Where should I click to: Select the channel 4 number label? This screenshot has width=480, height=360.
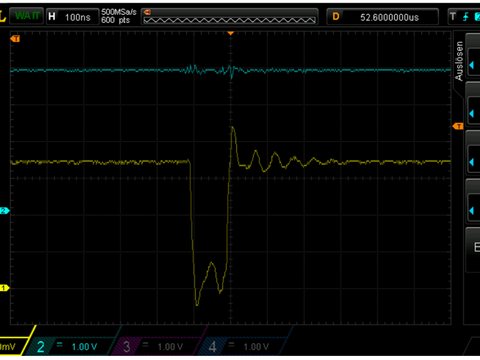pyautogui.click(x=213, y=347)
